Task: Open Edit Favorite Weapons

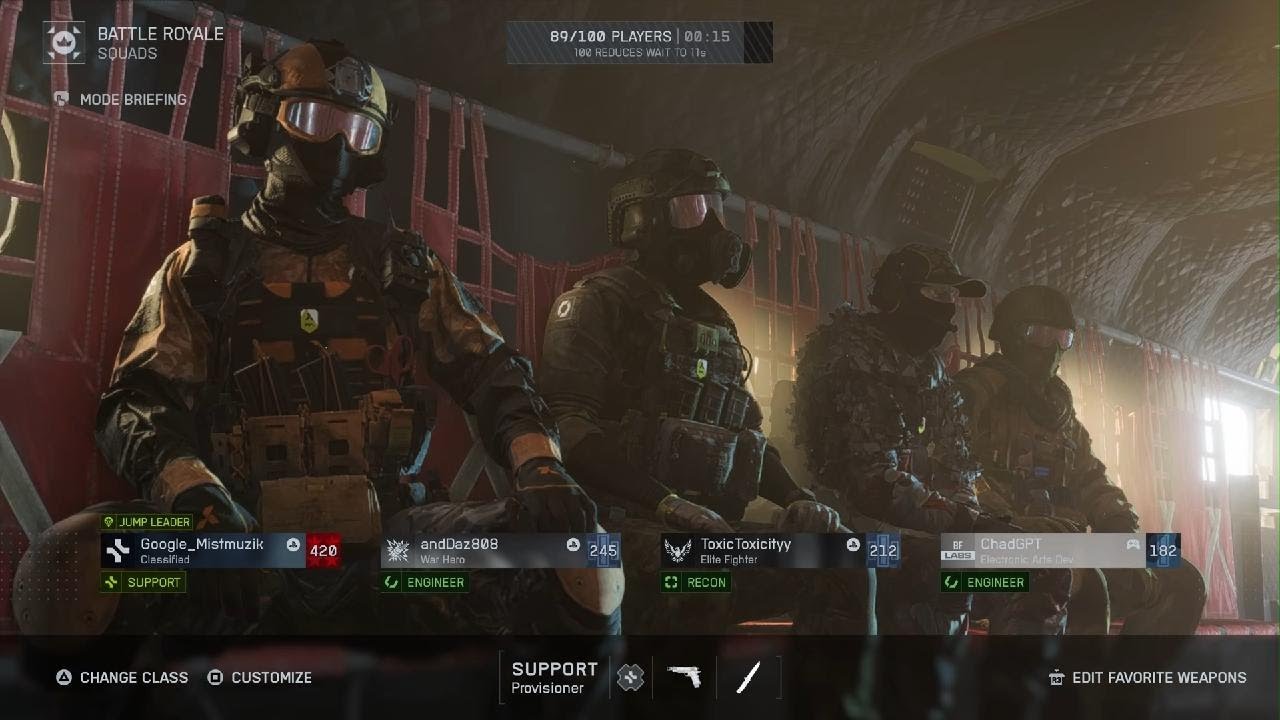Action: point(1160,677)
